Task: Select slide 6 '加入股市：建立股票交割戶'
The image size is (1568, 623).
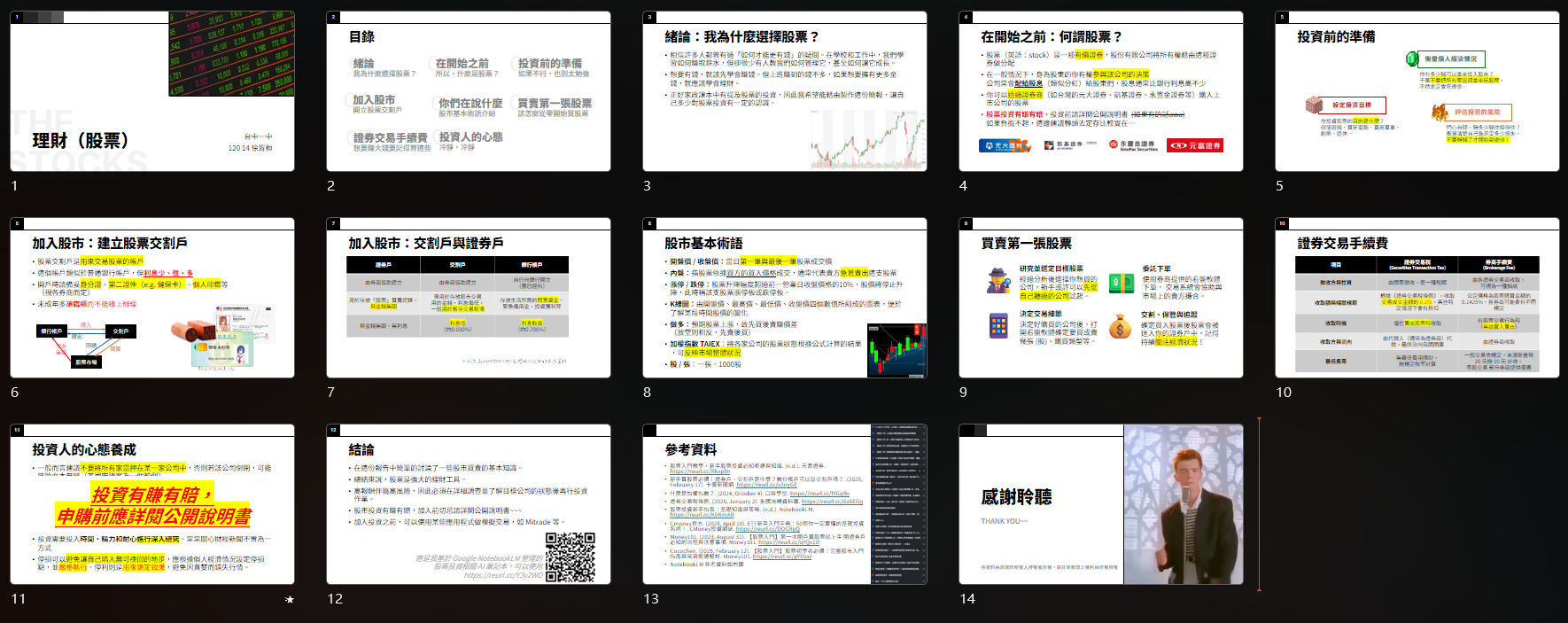Action: [152, 298]
